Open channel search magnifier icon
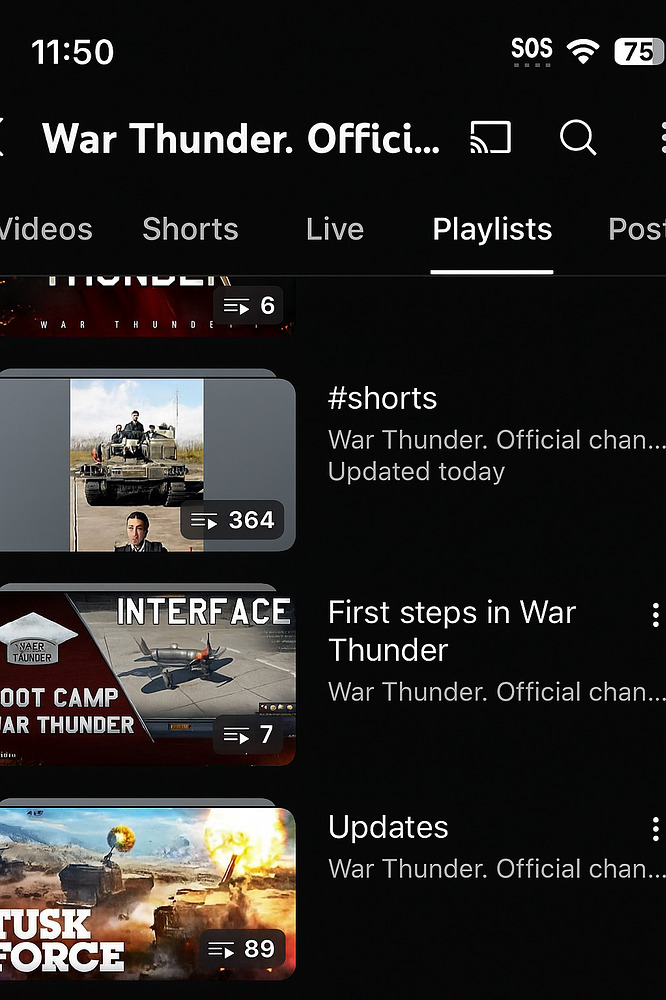This screenshot has width=666, height=1000. [577, 138]
